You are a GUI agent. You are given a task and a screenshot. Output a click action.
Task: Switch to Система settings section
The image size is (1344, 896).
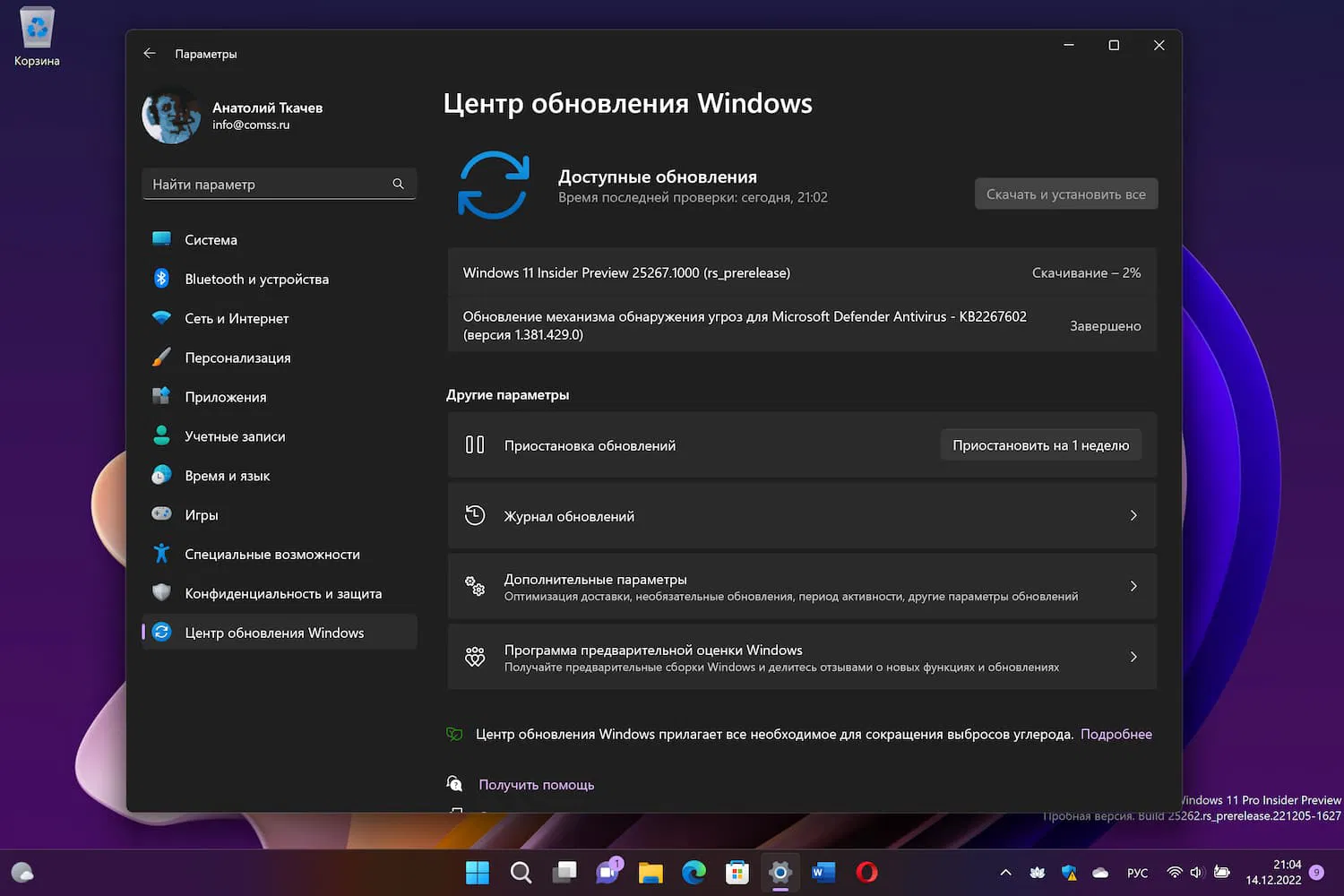(x=162, y=239)
